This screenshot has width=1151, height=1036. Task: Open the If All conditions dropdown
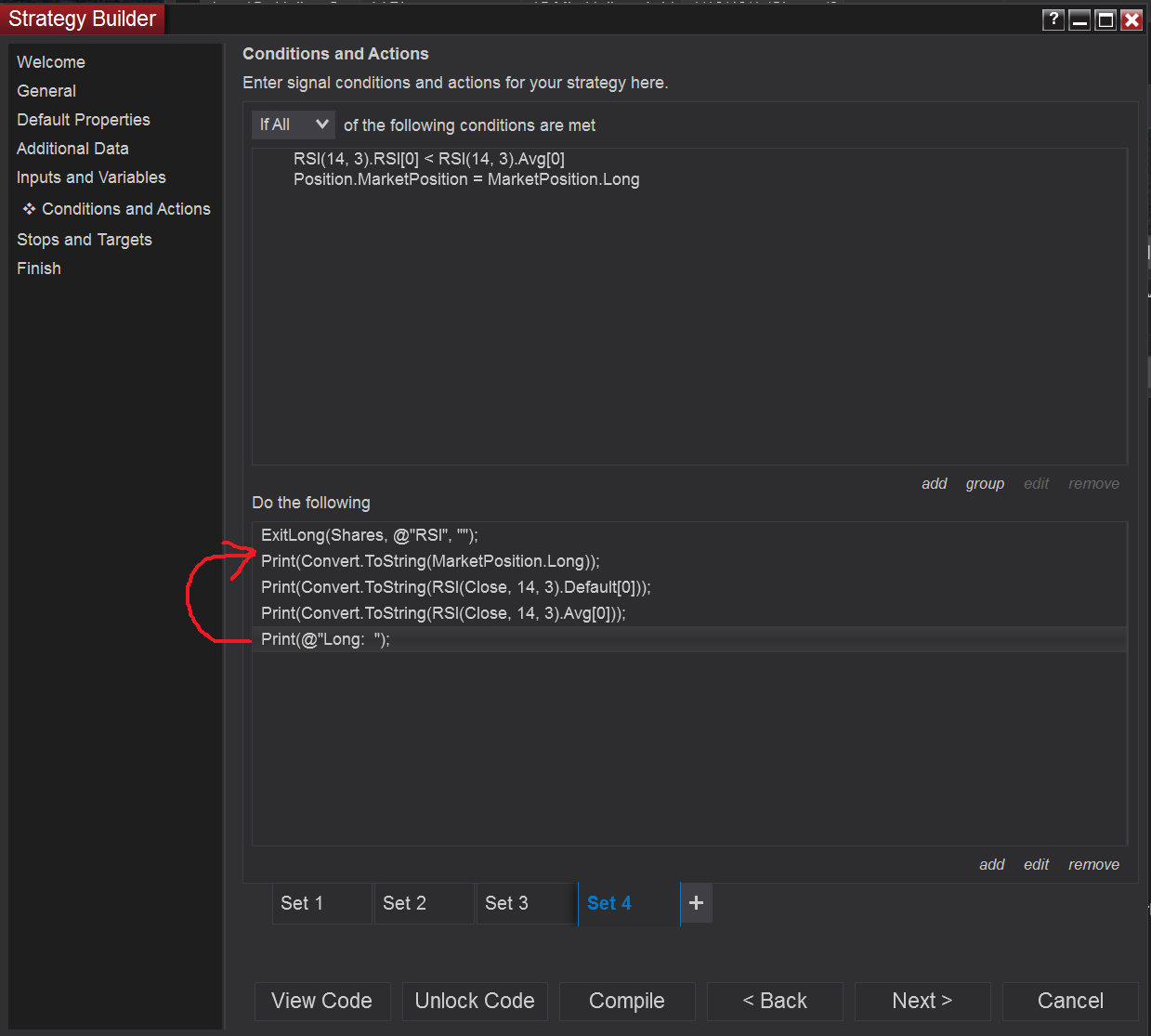(294, 125)
